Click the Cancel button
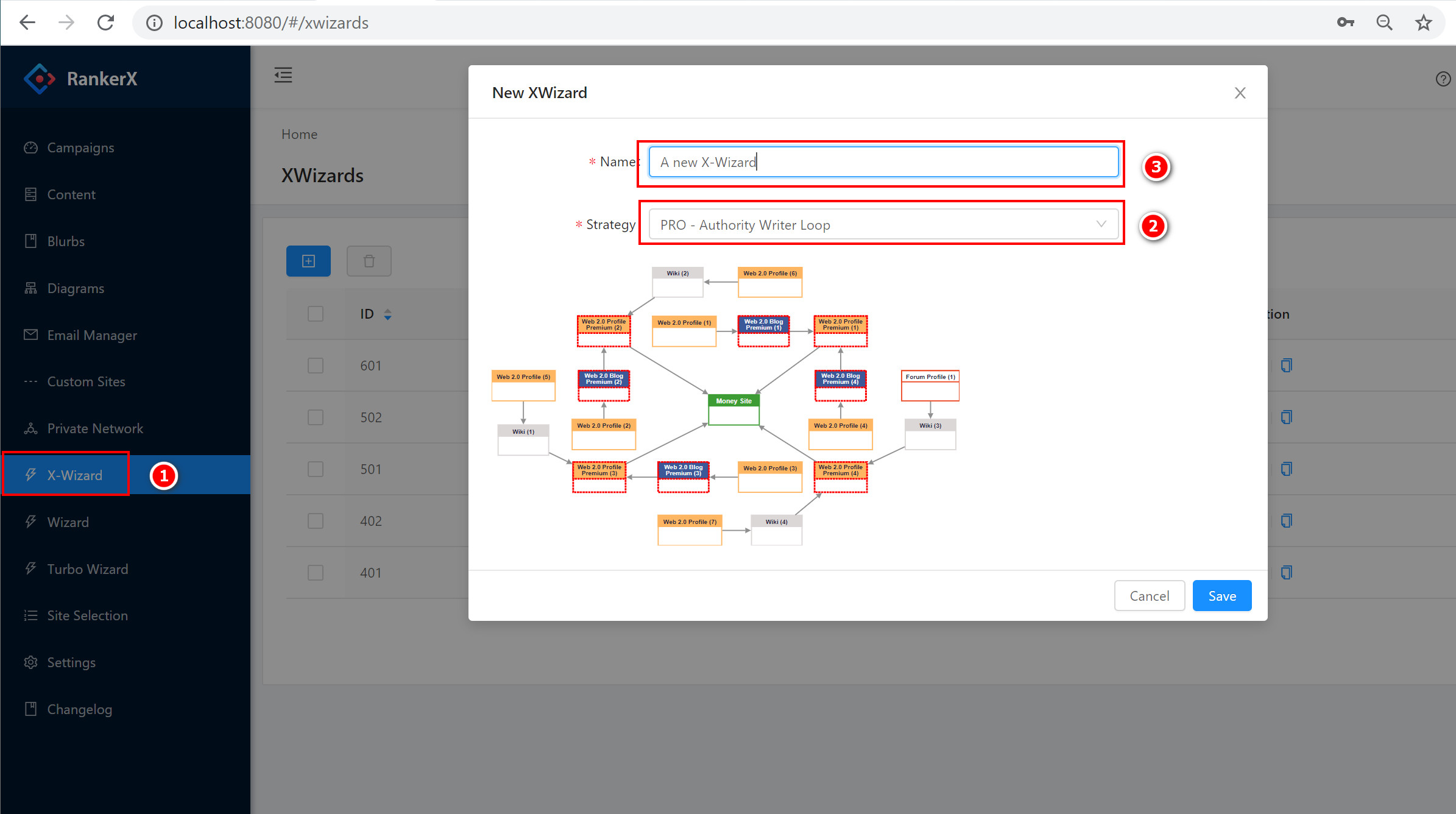 (1149, 596)
